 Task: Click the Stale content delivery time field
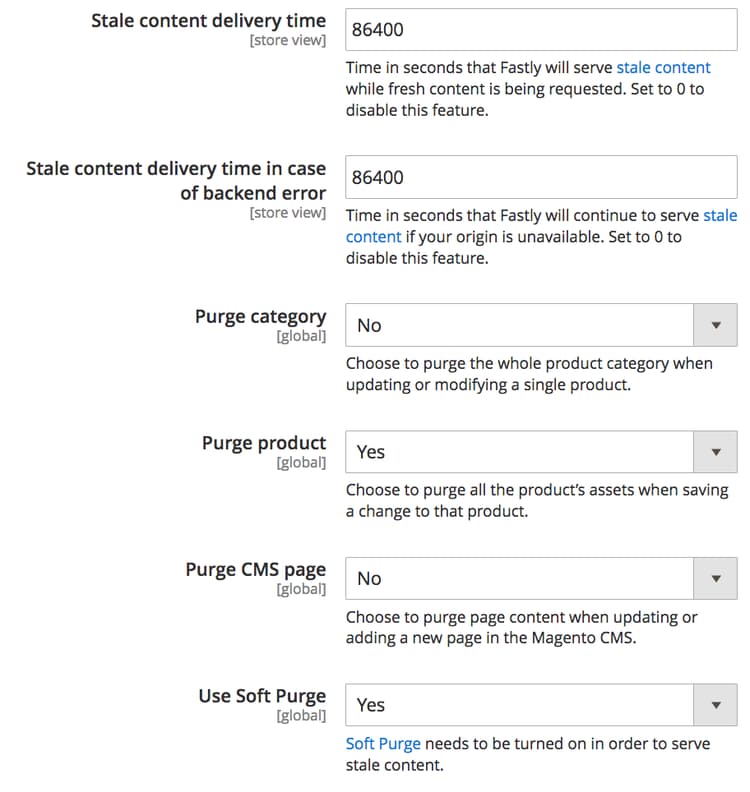(540, 30)
